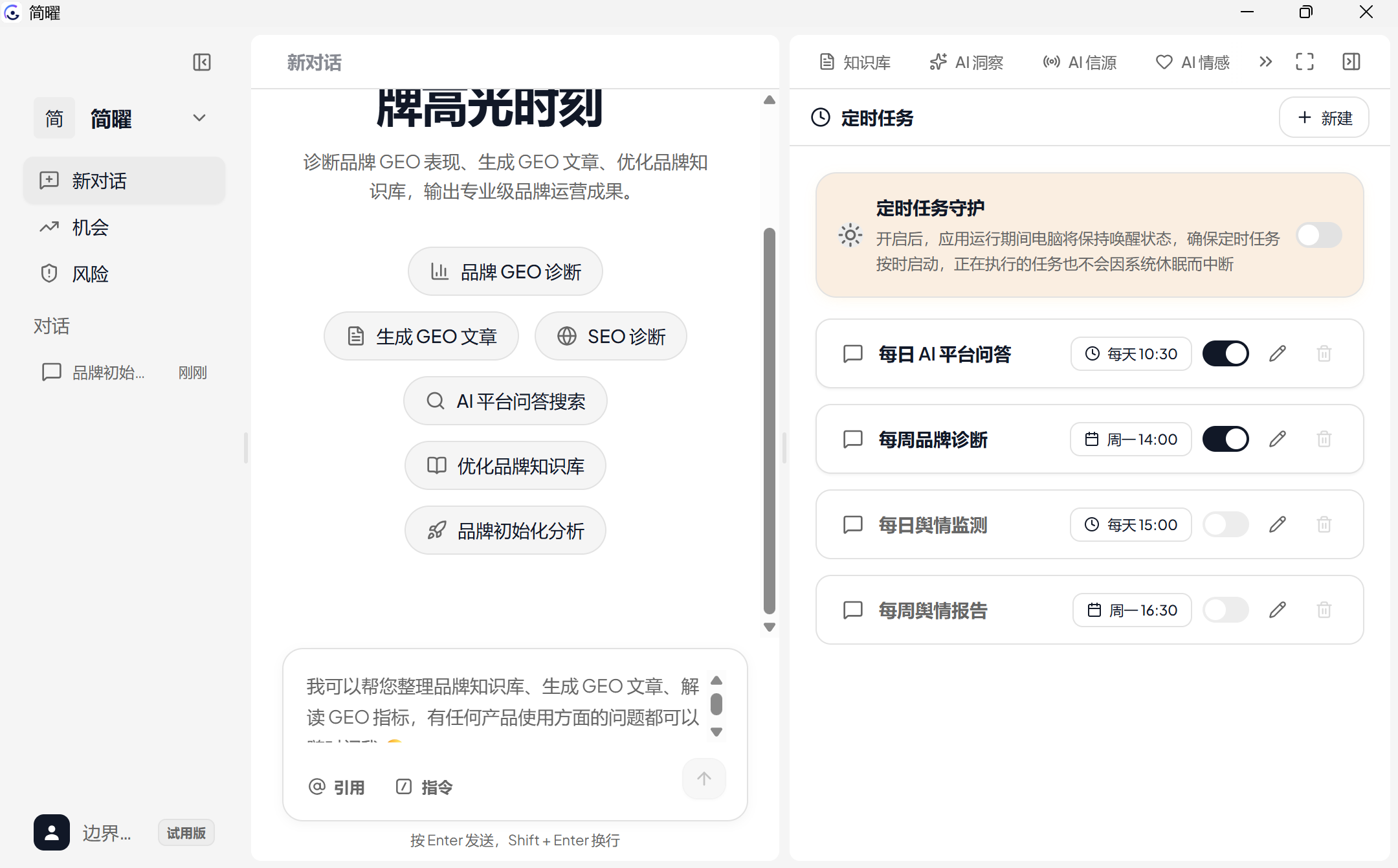Switch to the AI 洞察 tab

click(x=966, y=62)
